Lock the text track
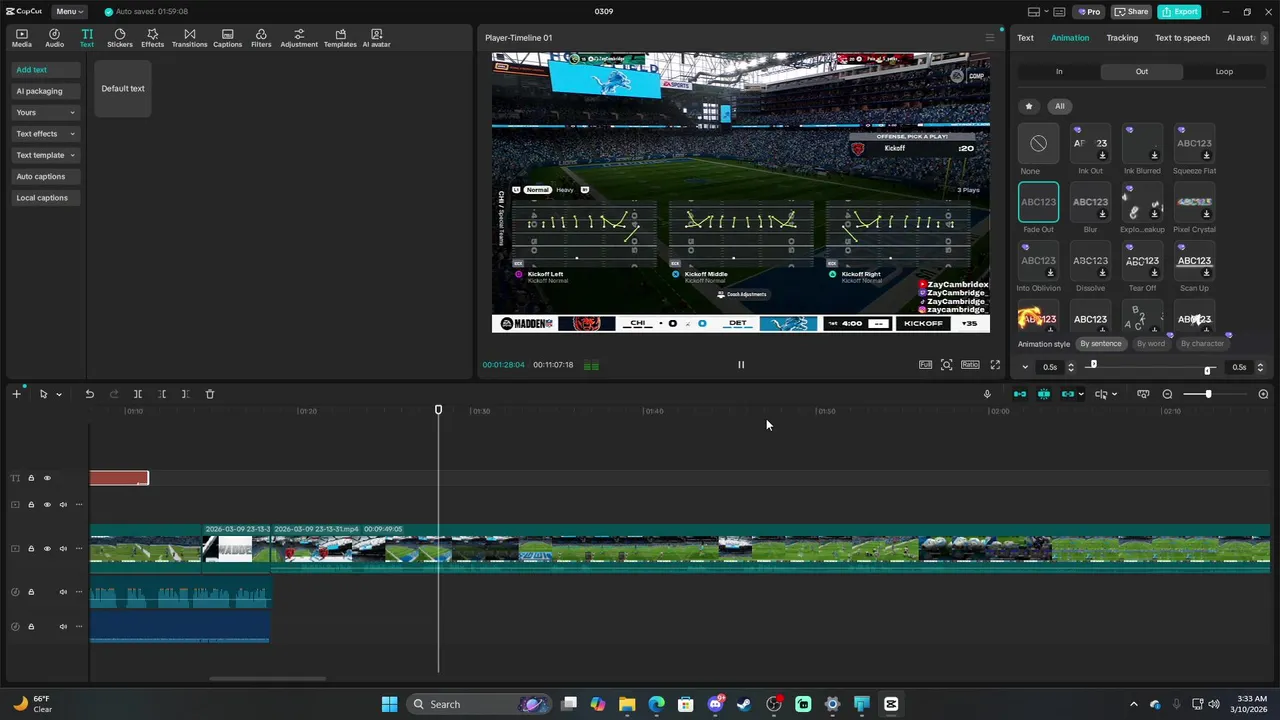 31,478
